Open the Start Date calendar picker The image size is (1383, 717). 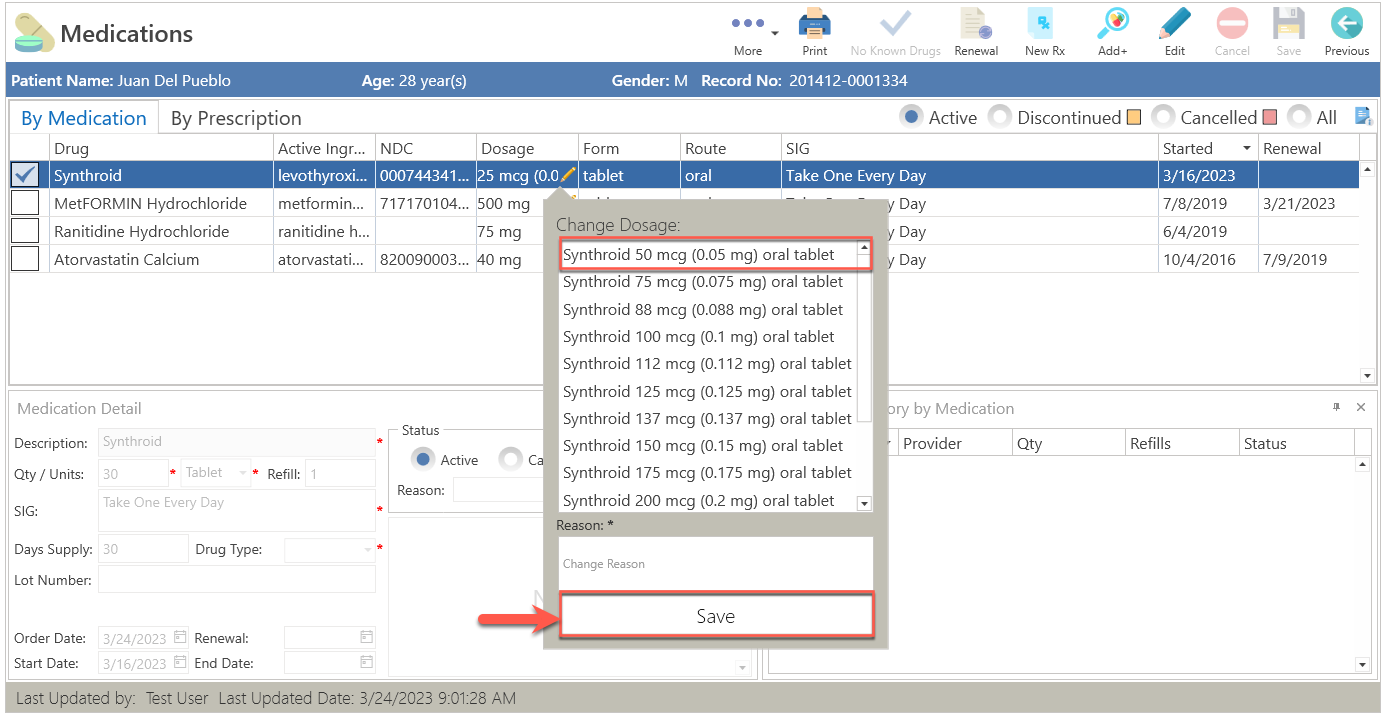(180, 662)
